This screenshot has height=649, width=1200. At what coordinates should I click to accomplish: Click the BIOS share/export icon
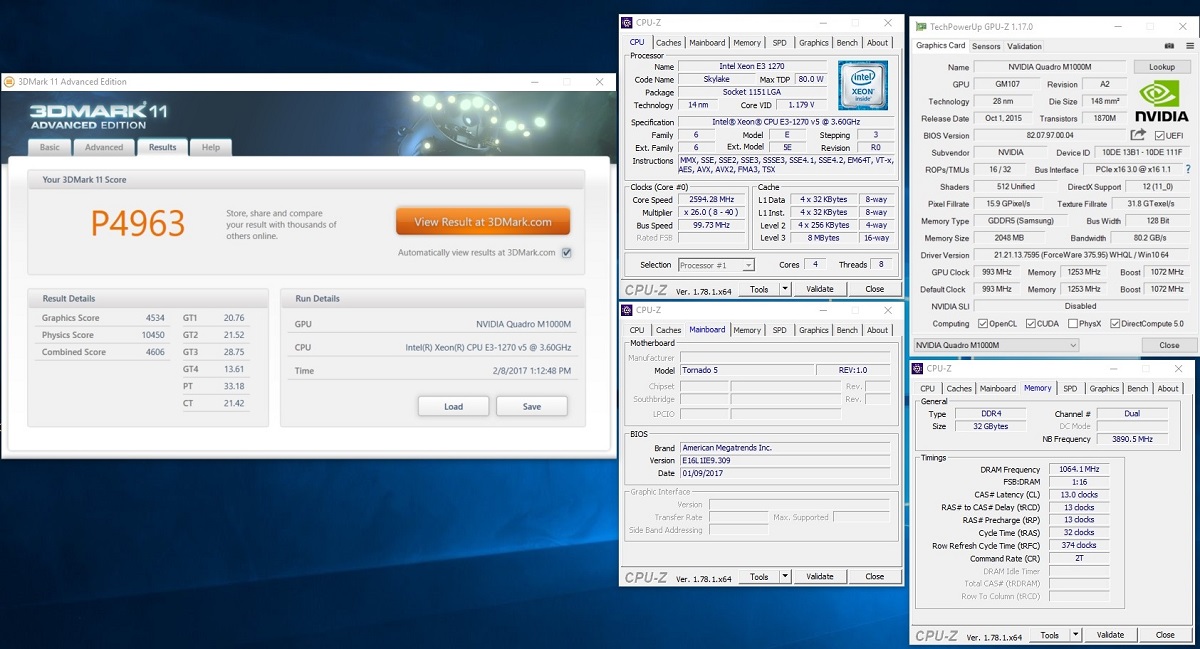[x=1138, y=135]
